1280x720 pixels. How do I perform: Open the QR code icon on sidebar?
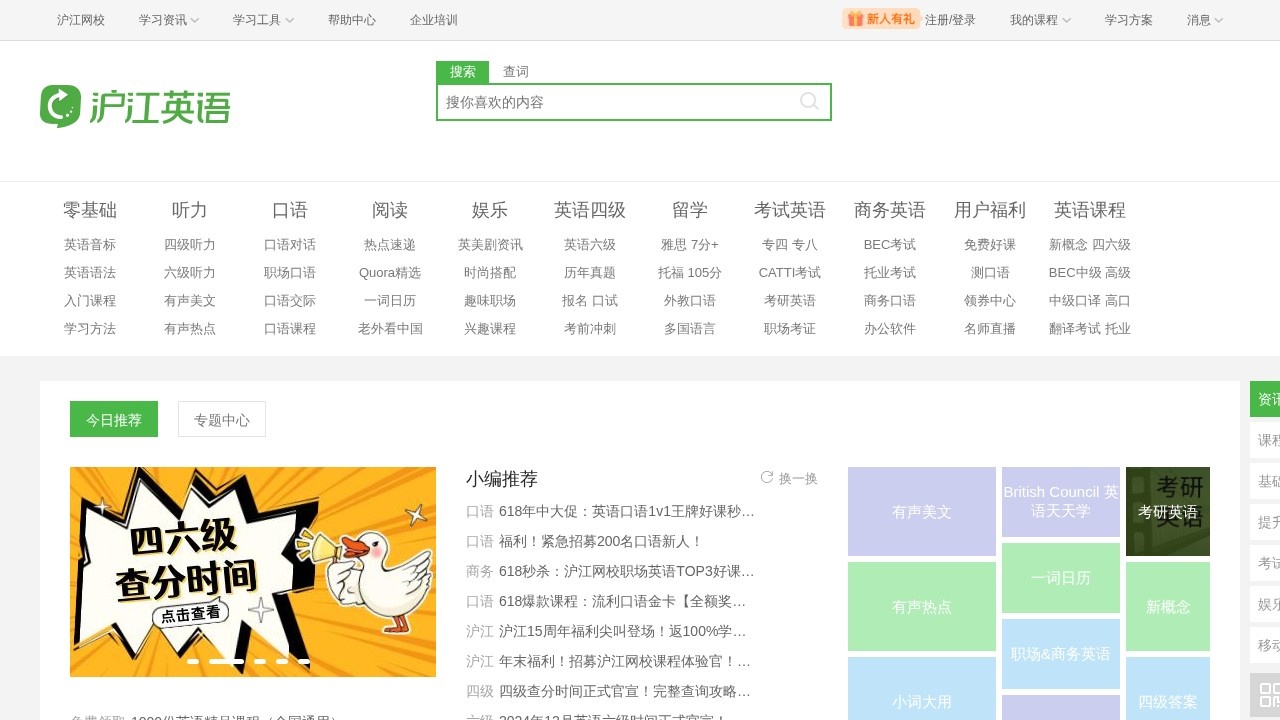point(1268,694)
